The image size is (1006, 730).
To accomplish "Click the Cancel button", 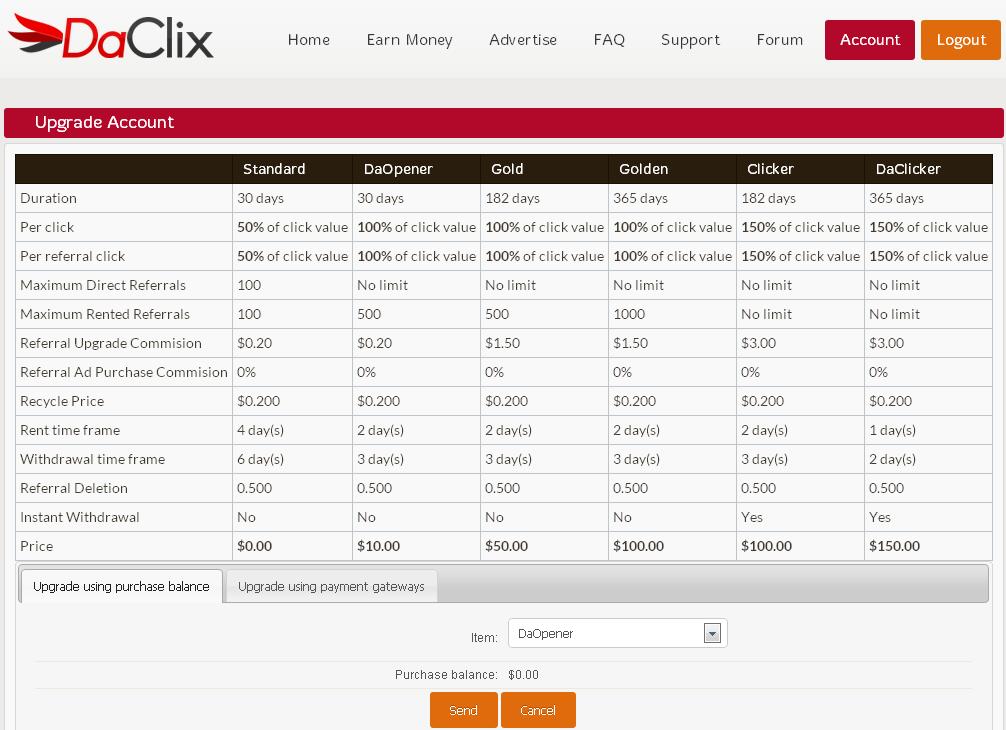I will click(x=538, y=710).
